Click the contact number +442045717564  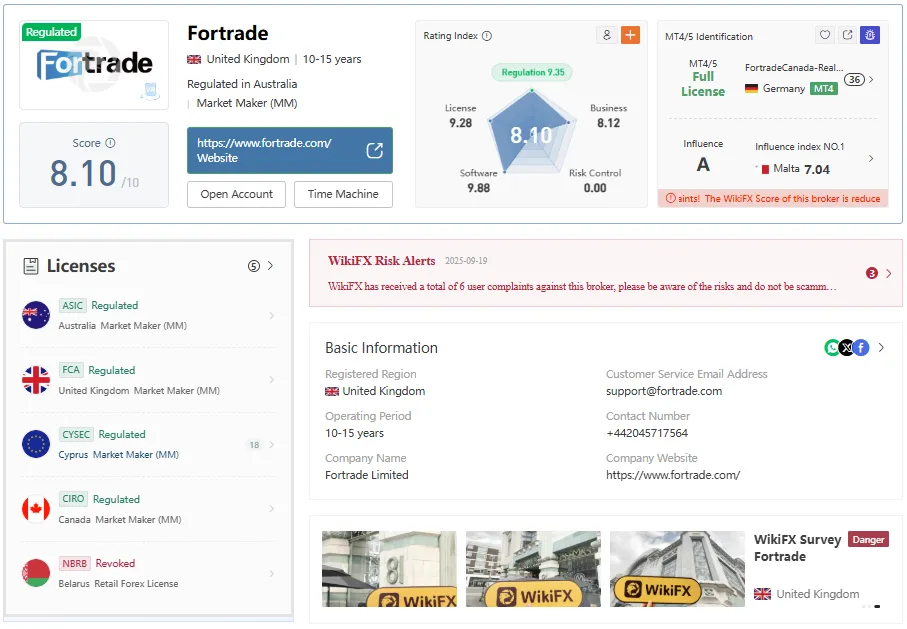pyautogui.click(x=647, y=433)
